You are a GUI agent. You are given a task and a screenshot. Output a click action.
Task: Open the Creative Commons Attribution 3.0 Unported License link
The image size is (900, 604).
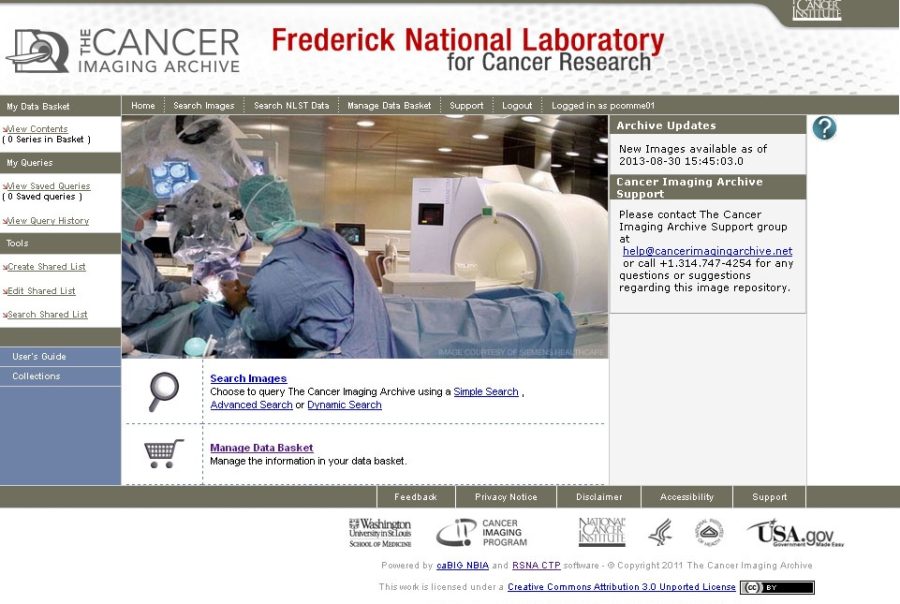point(622,587)
